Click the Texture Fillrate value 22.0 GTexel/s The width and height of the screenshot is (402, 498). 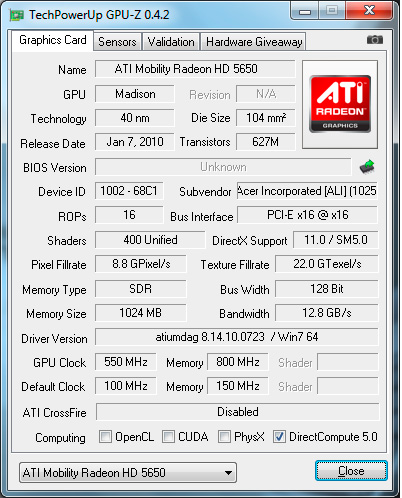pos(327,264)
